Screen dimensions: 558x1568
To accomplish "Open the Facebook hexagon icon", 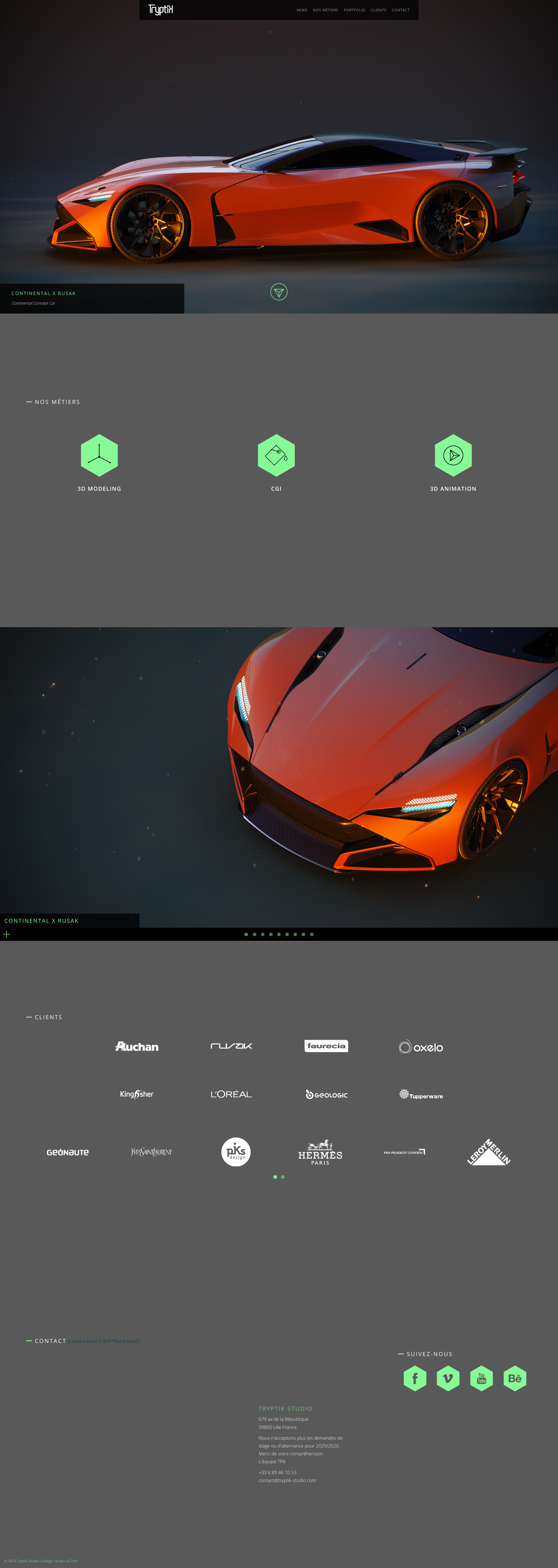I will (x=415, y=1378).
